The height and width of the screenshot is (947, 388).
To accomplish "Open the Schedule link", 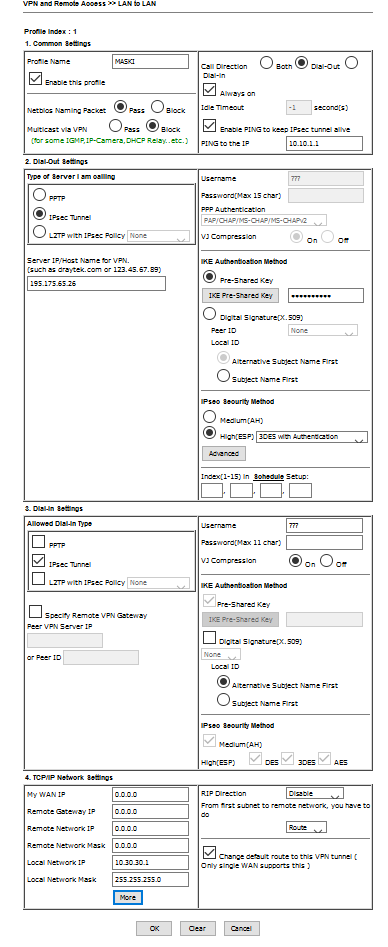I will click(x=269, y=477).
